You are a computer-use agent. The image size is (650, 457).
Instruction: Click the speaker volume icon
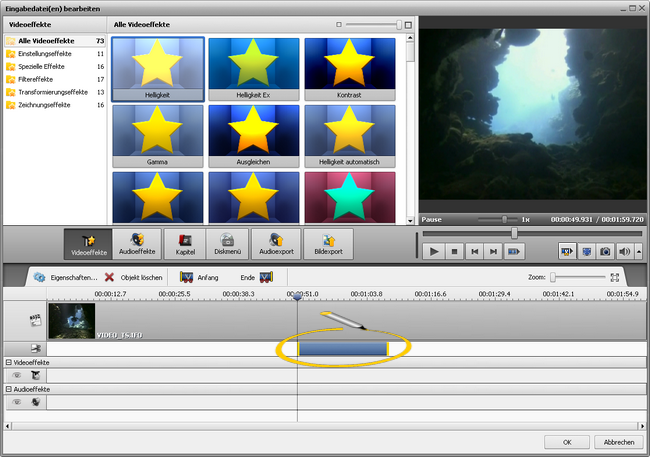[x=624, y=252]
